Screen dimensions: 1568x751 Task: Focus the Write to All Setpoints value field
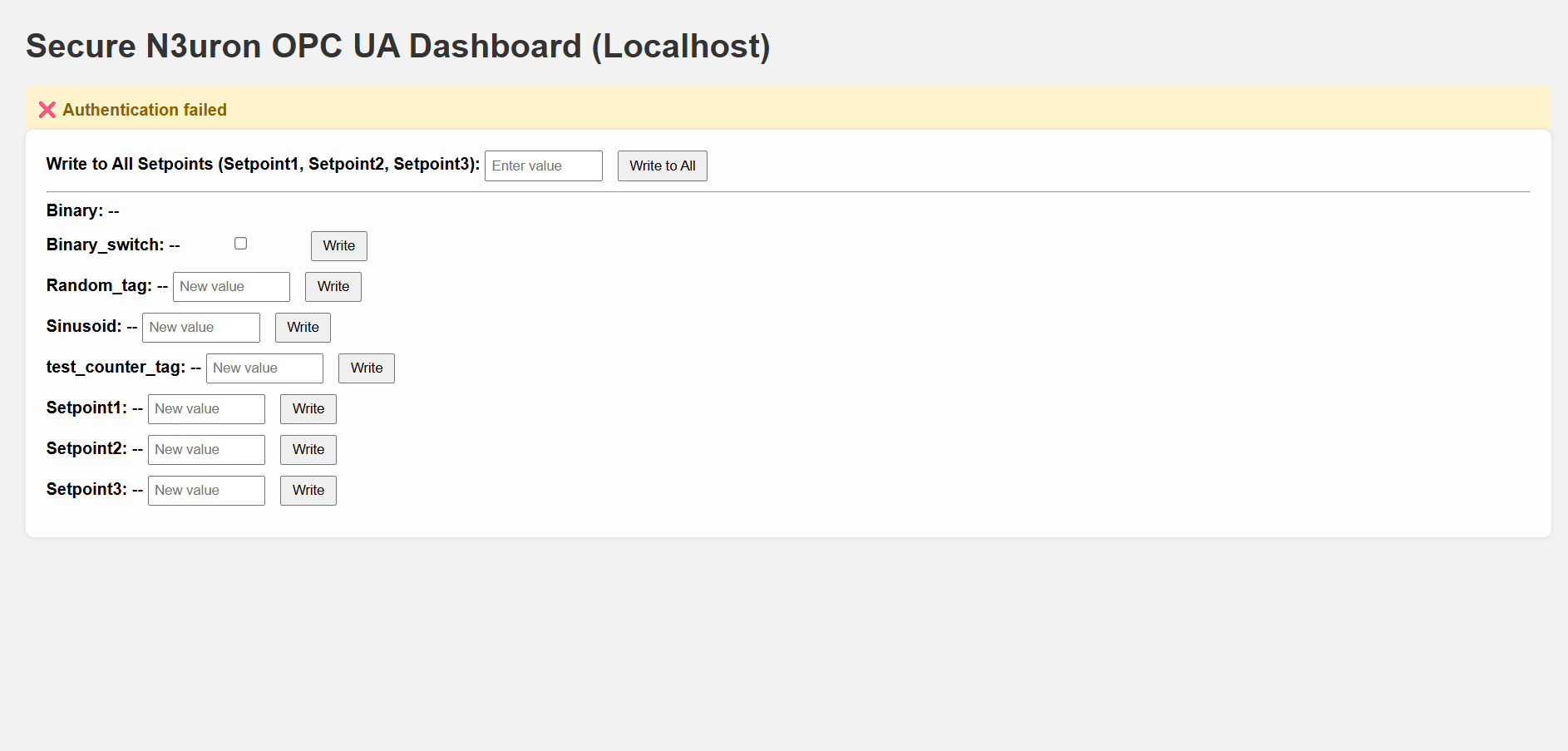(543, 166)
